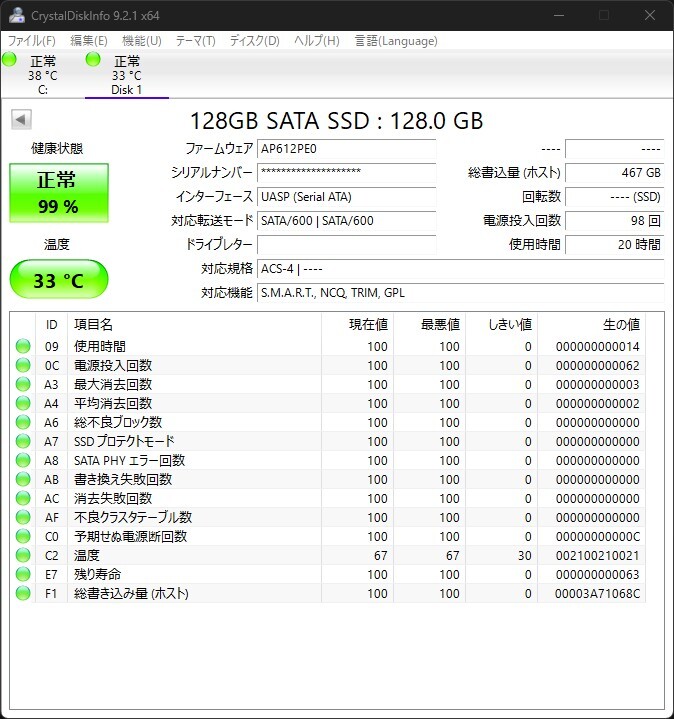Open the ディスク(D) menu

pos(254,41)
